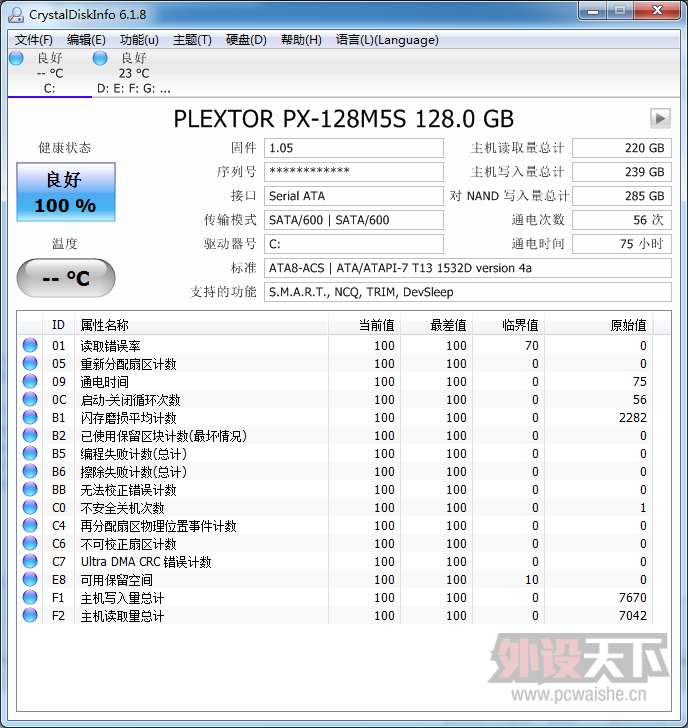This screenshot has height=728, width=688.
Task: Minimize the CrystalDiskInfo window
Action: (x=593, y=11)
